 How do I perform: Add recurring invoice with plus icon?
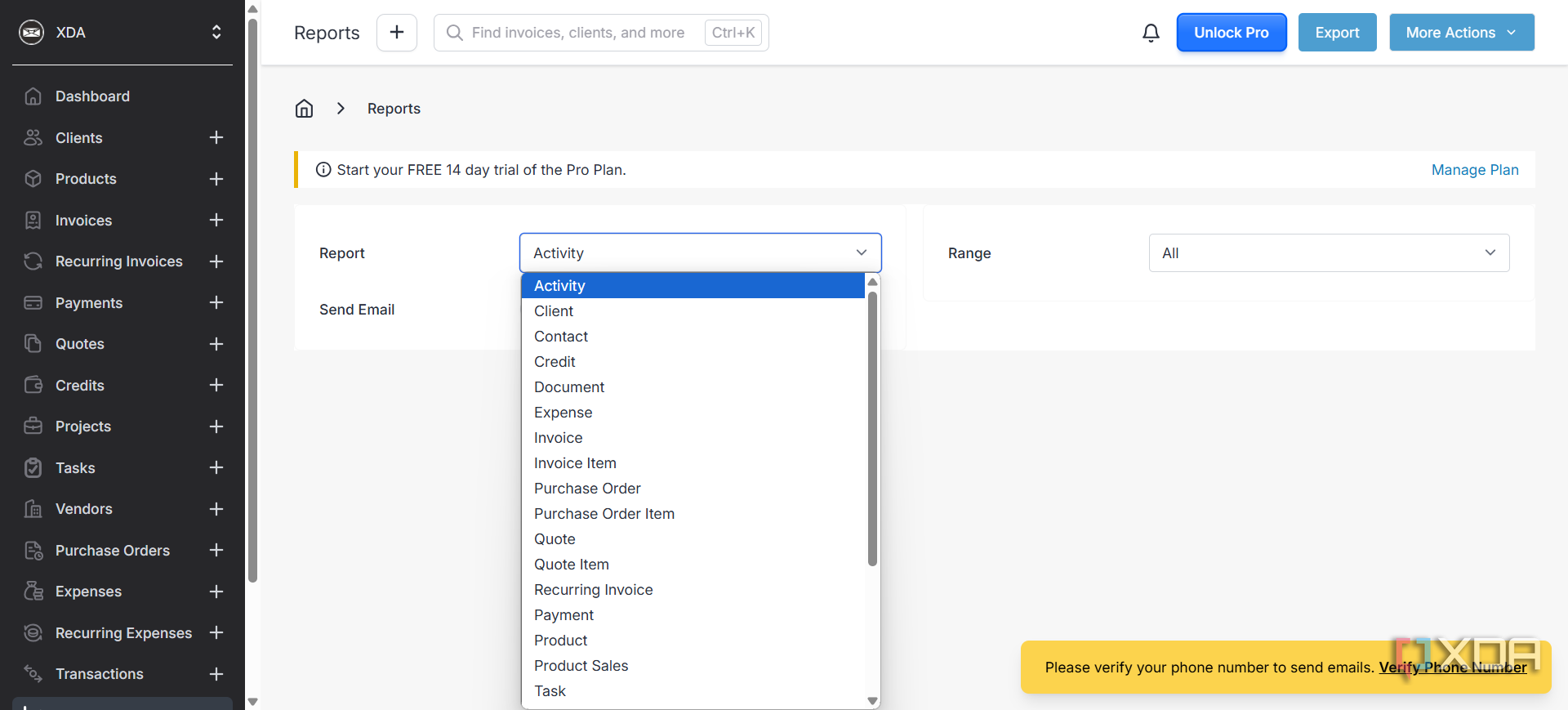[216, 261]
